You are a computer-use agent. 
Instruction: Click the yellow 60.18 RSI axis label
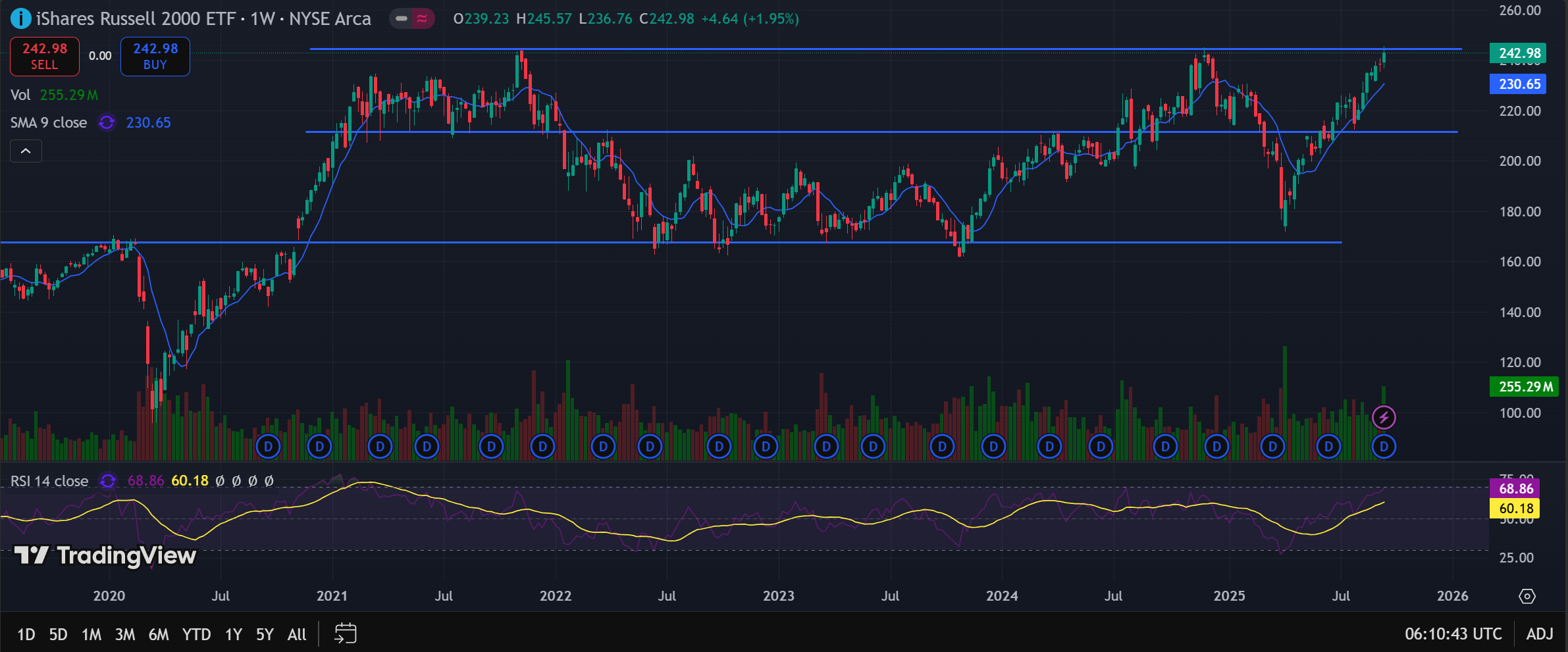click(x=1515, y=509)
